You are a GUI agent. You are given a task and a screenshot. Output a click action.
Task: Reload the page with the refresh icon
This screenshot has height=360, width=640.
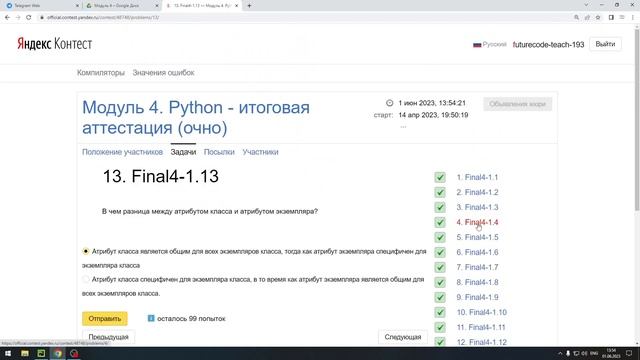(x=29, y=18)
